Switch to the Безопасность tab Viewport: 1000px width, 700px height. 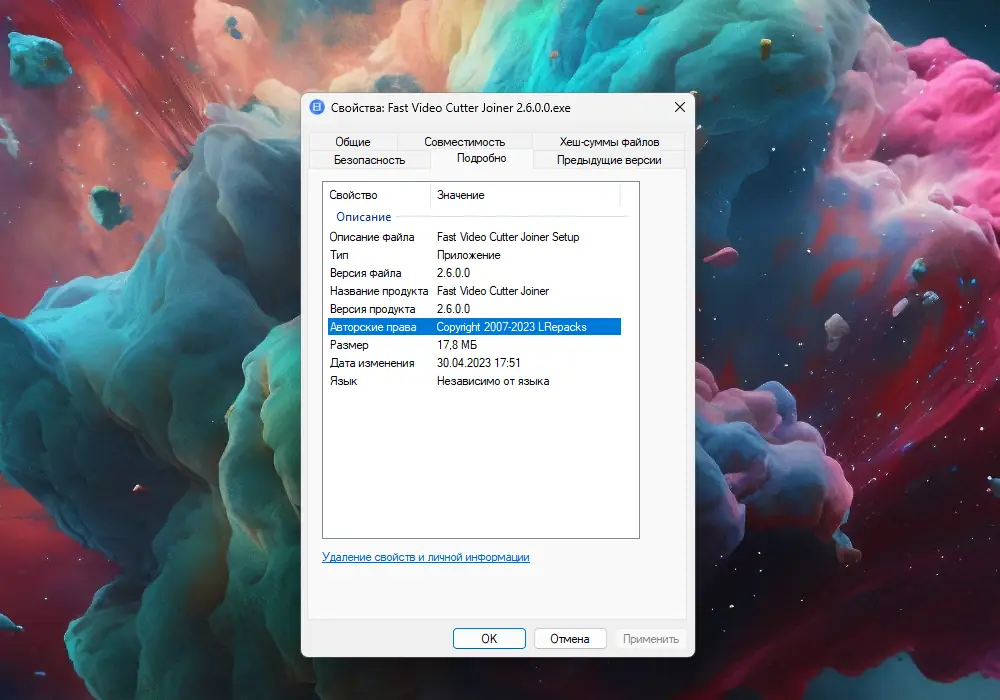coord(370,159)
